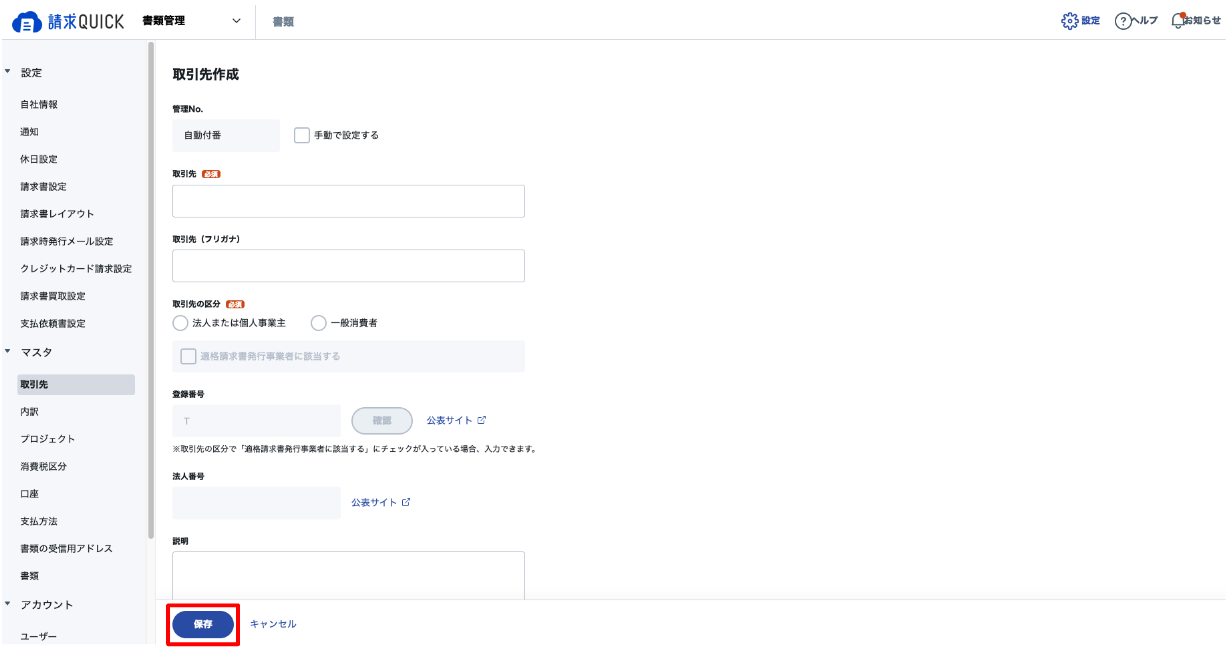
Task: Focus the 説明 text area
Action: [x=348, y=576]
